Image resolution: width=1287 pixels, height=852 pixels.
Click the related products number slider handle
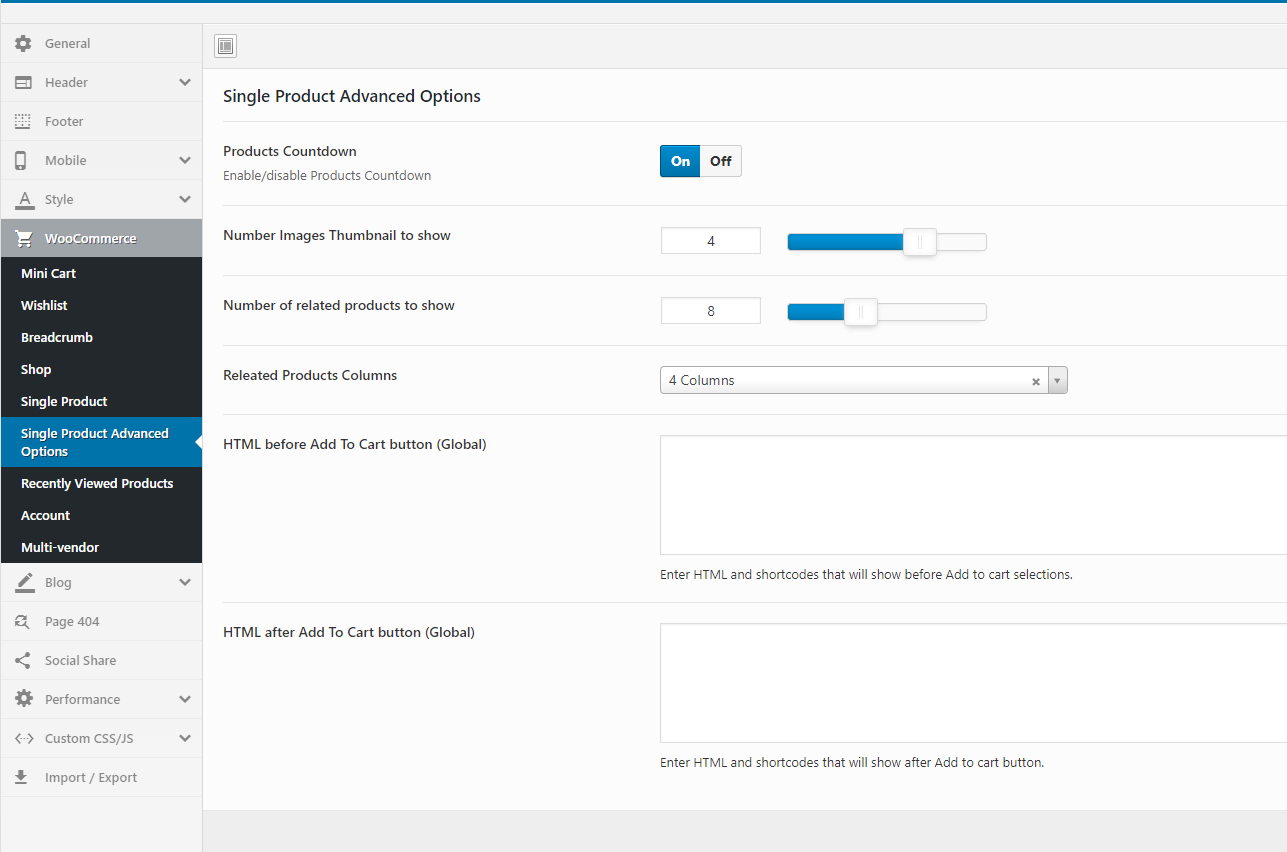pyautogui.click(x=861, y=312)
